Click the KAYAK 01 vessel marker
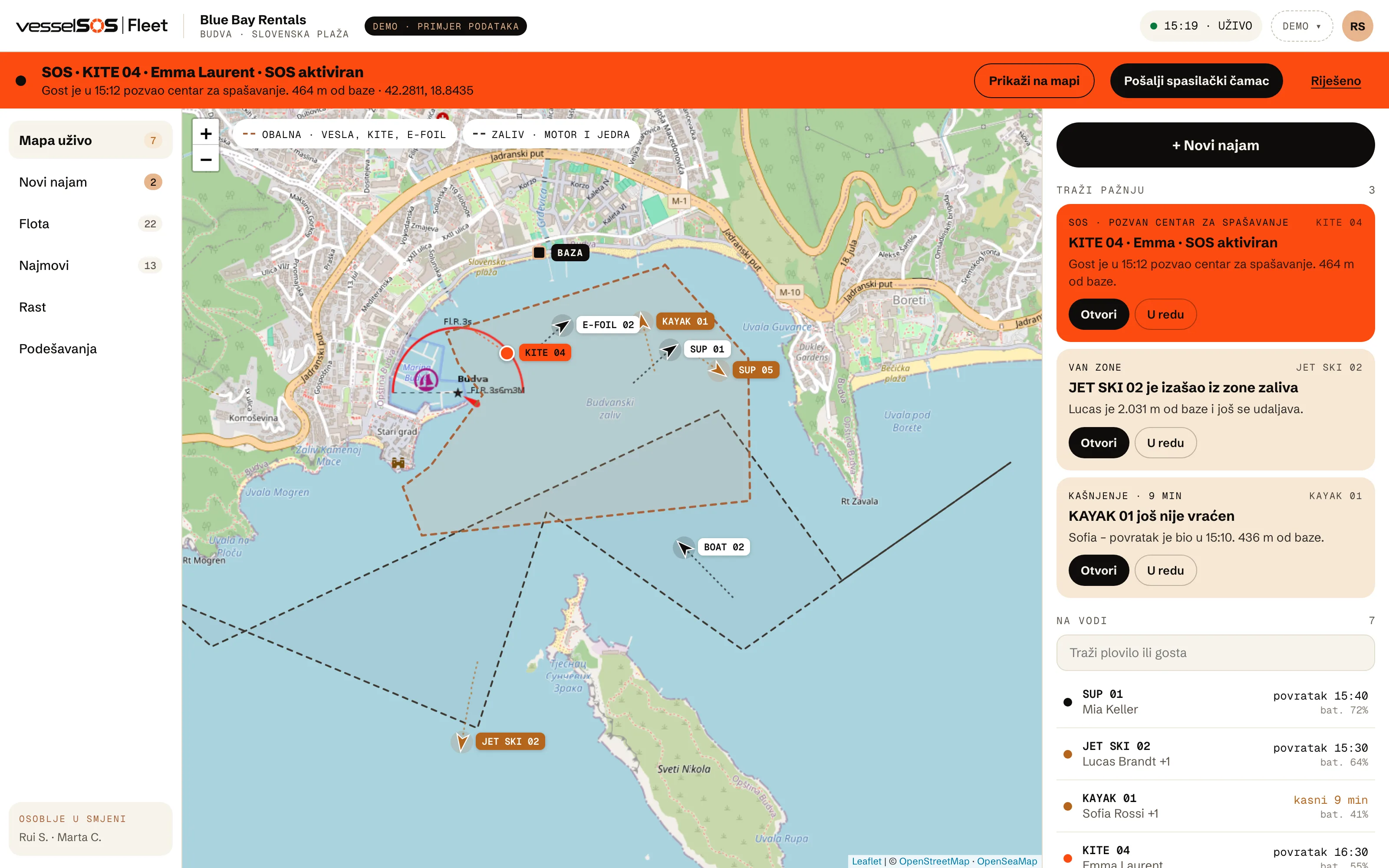Image resolution: width=1389 pixels, height=868 pixels. 644,321
